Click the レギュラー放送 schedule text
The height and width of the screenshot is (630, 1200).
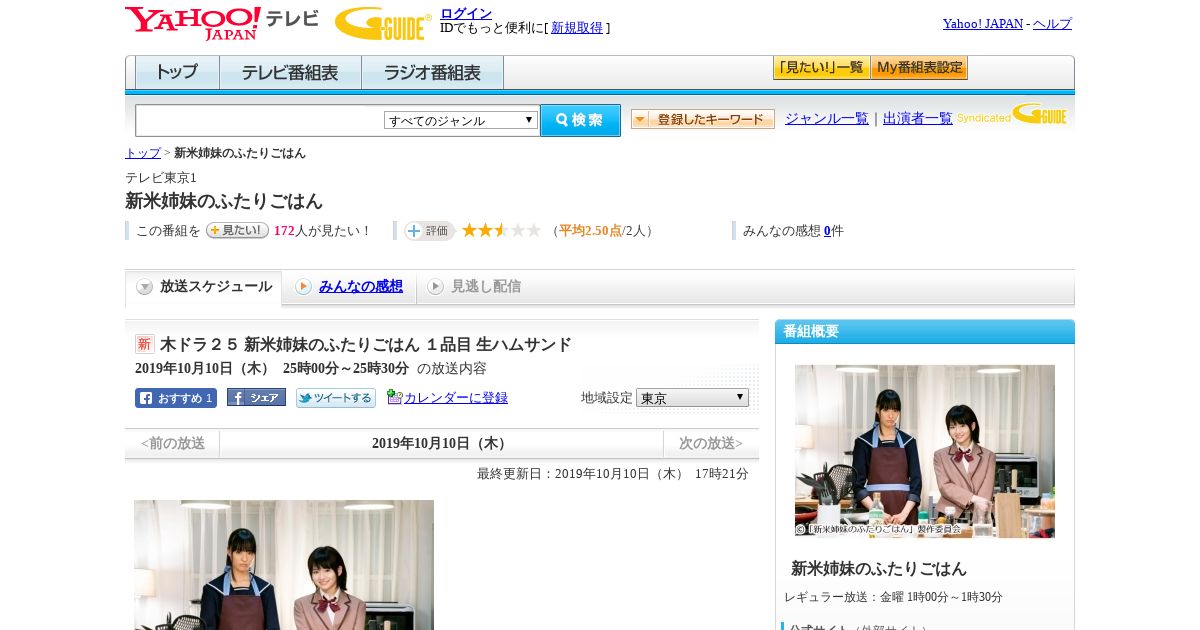[893, 597]
